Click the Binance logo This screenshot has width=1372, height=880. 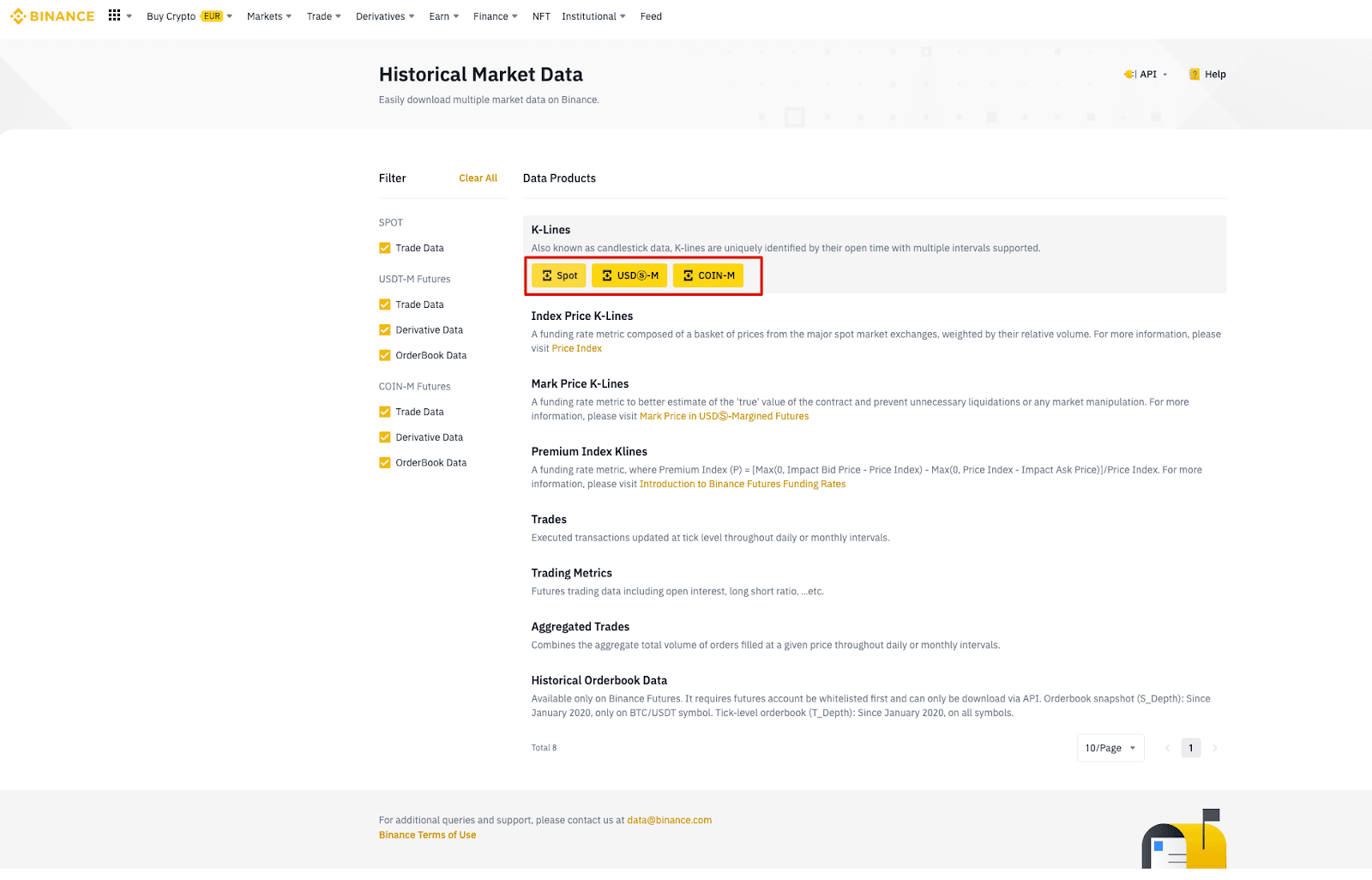click(52, 16)
